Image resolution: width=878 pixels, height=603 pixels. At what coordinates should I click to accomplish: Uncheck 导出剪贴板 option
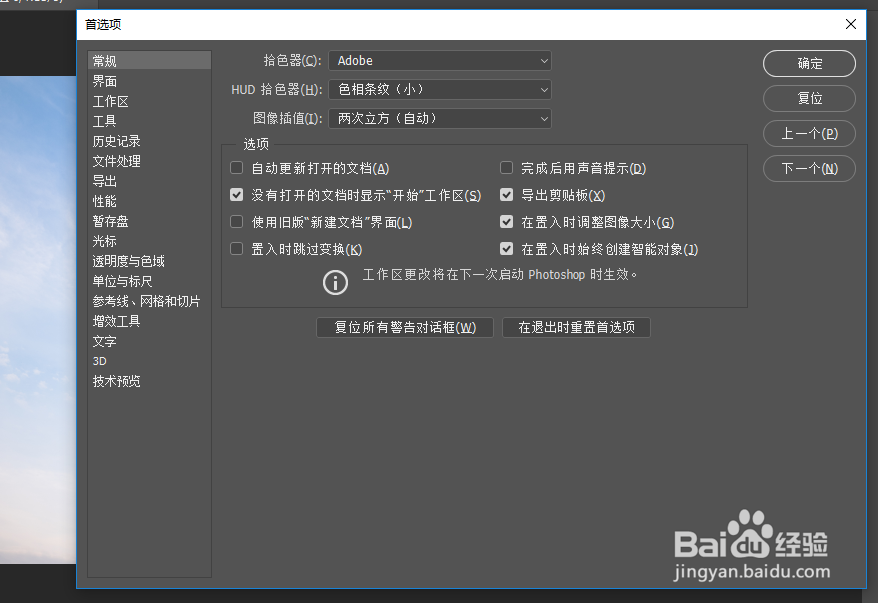pyautogui.click(x=506, y=195)
